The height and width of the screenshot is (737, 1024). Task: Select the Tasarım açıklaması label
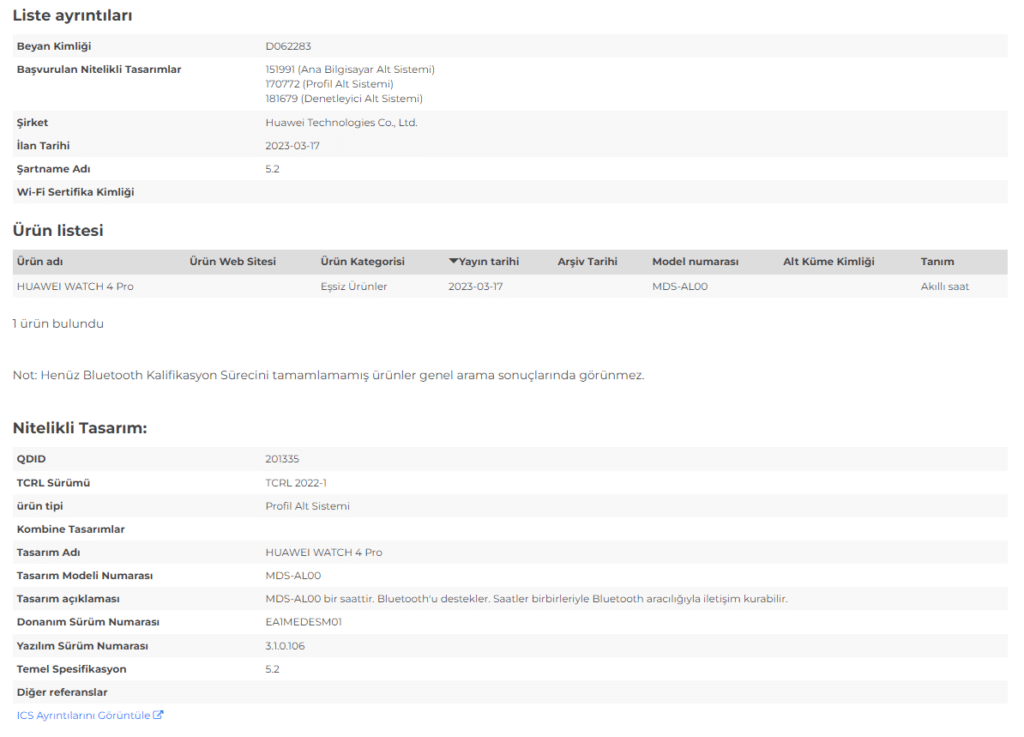[68, 599]
